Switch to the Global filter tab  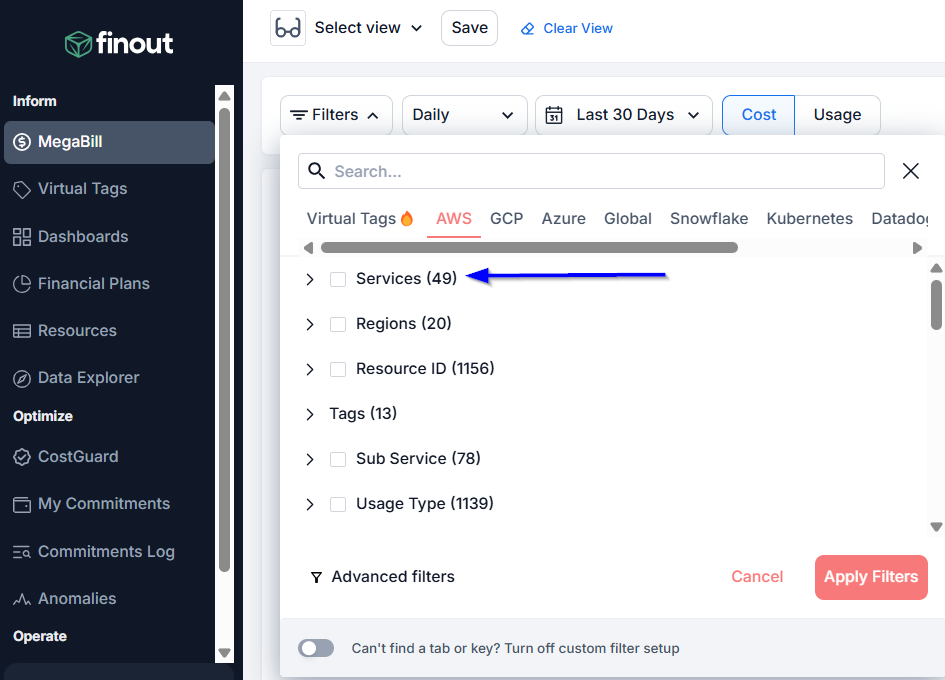point(628,218)
